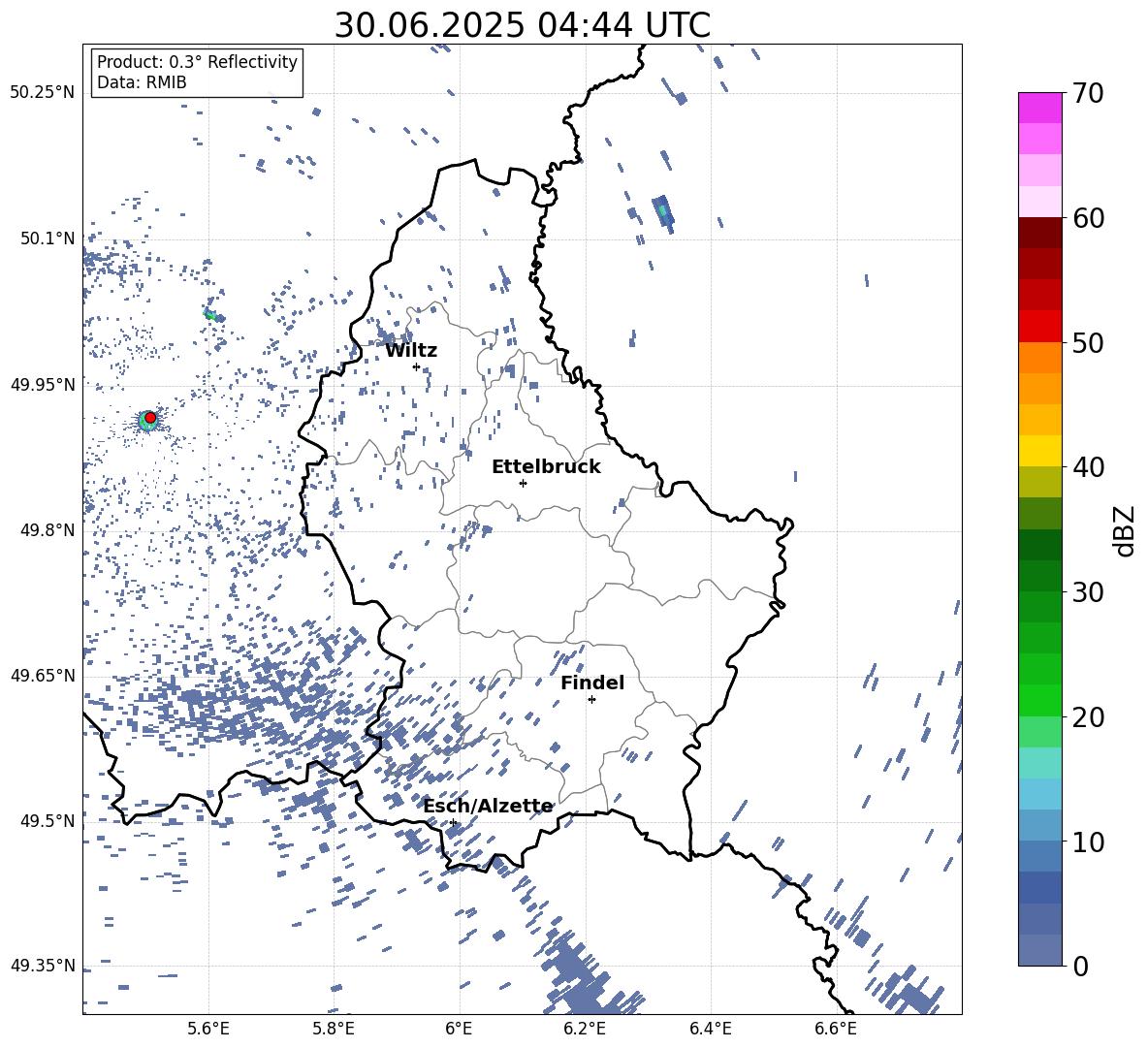
Task: Click the Data: RMIB label
Action: [142, 82]
